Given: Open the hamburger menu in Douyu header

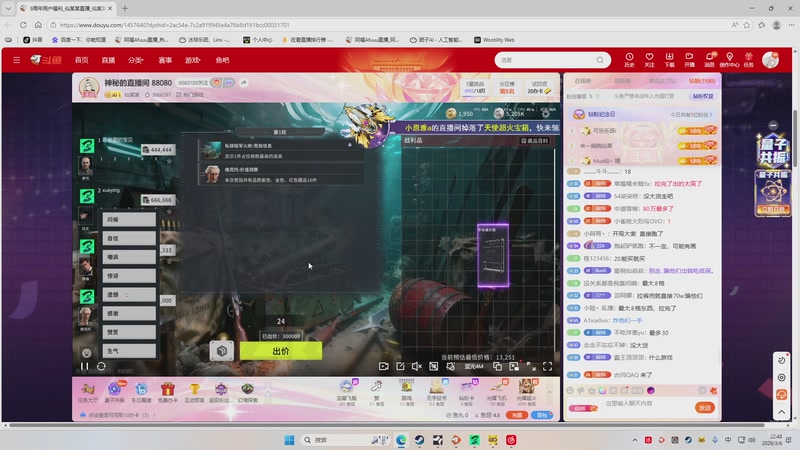Looking at the screenshot, I should pyautogui.click(x=17, y=60).
